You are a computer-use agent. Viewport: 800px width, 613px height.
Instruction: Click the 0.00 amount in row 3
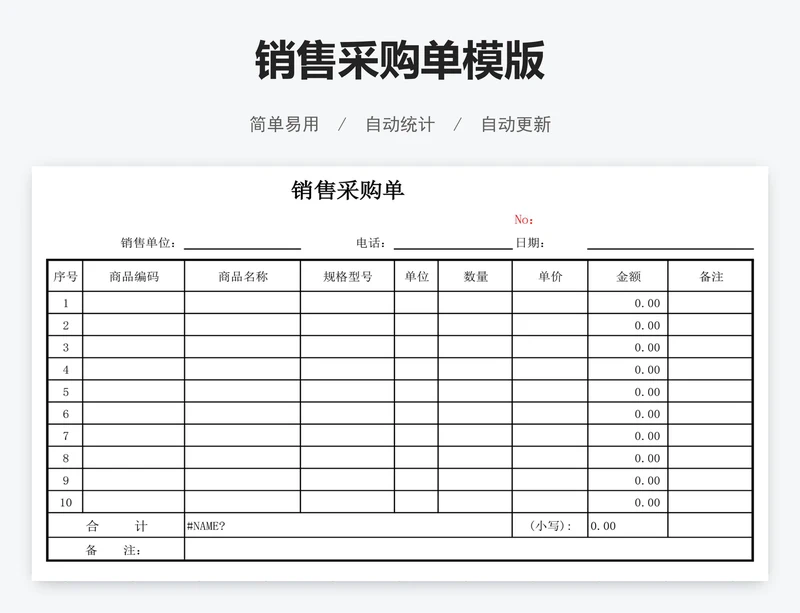coord(647,348)
